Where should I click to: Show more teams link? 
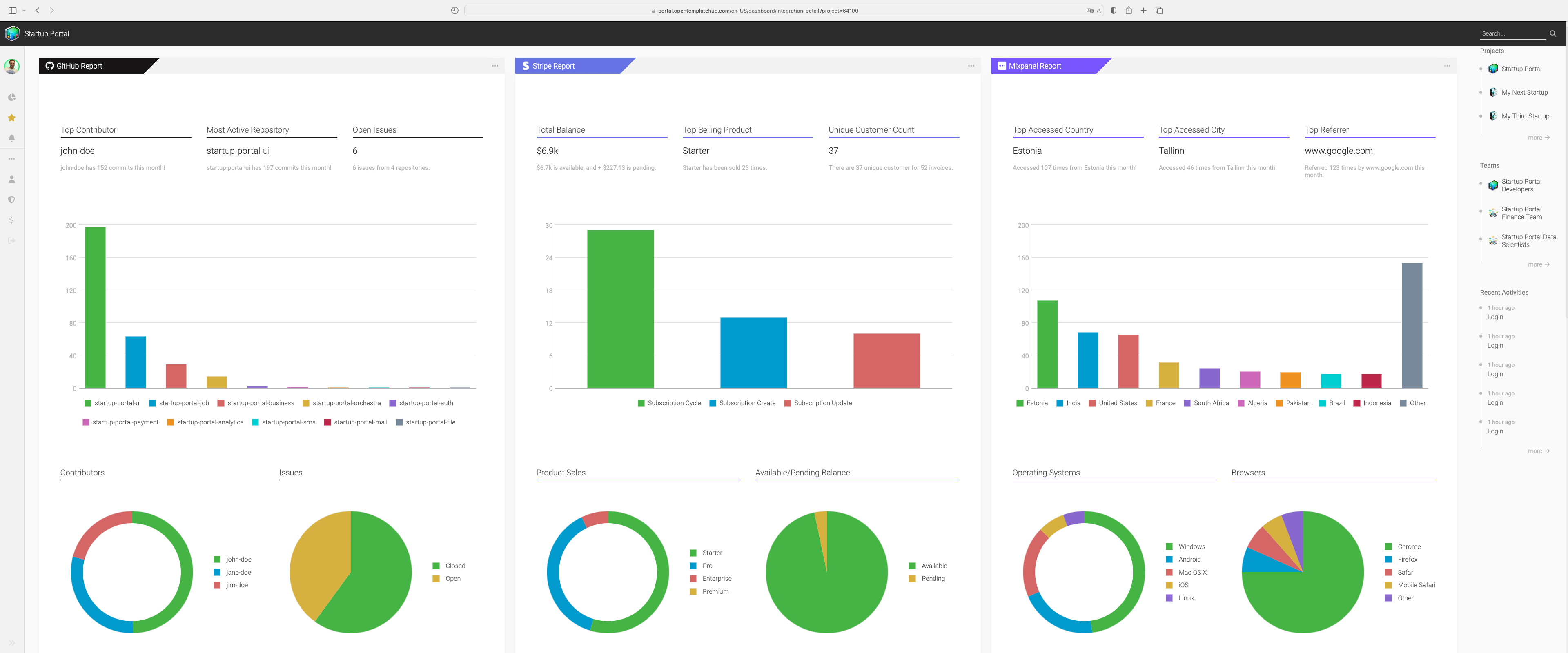pos(1538,265)
